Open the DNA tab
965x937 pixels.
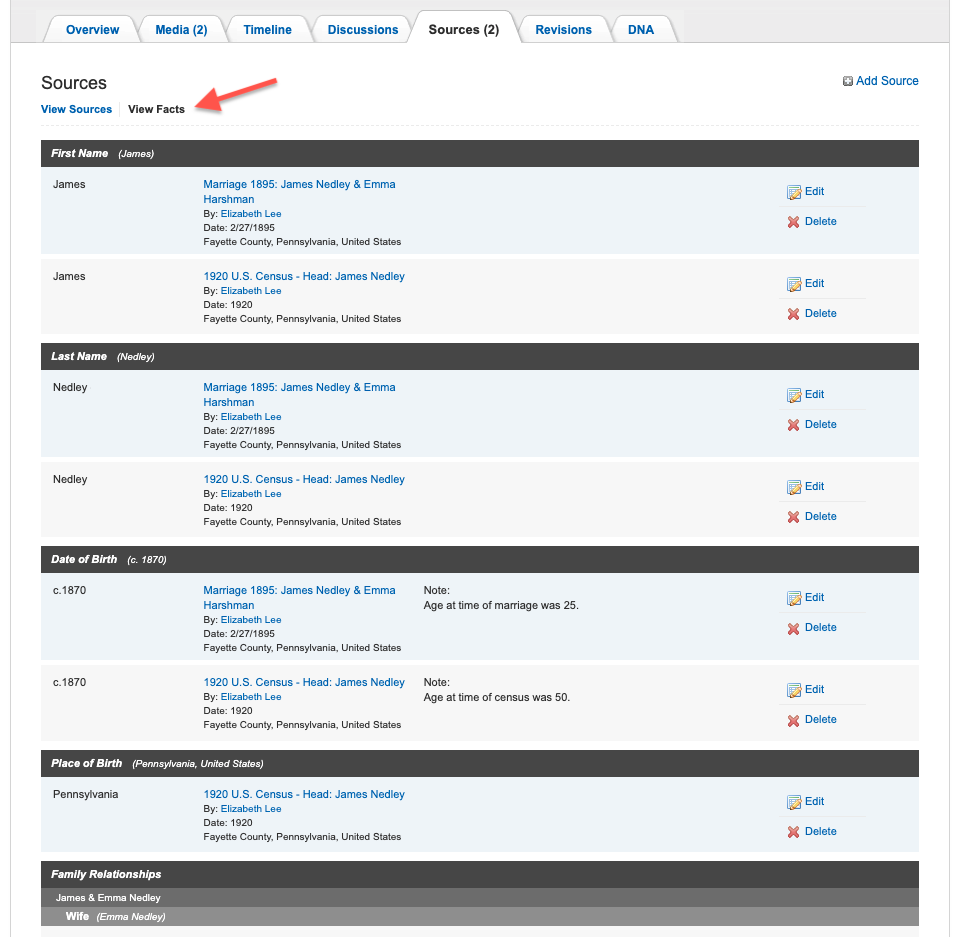[641, 30]
